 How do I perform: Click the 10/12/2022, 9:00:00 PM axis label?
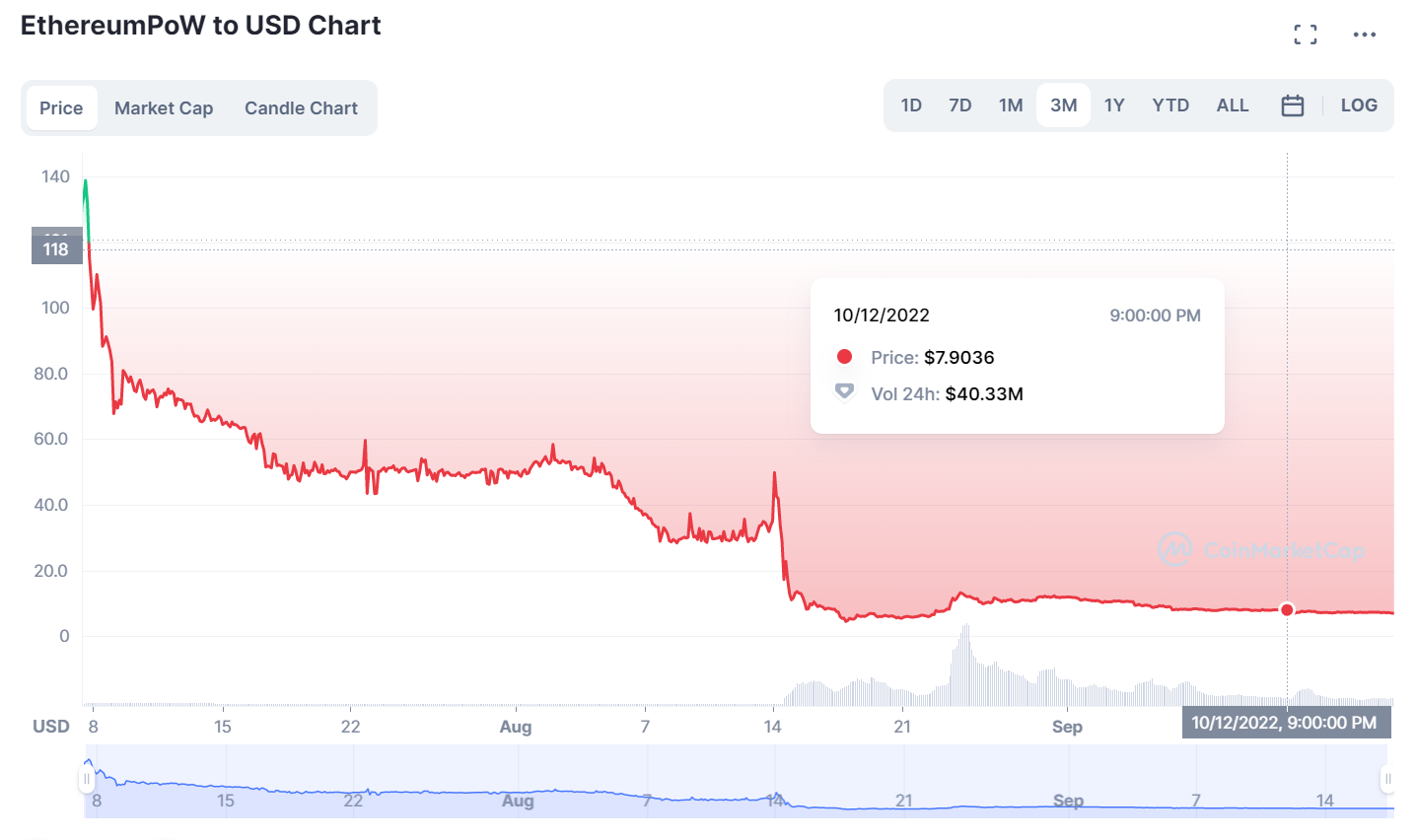(x=1284, y=723)
